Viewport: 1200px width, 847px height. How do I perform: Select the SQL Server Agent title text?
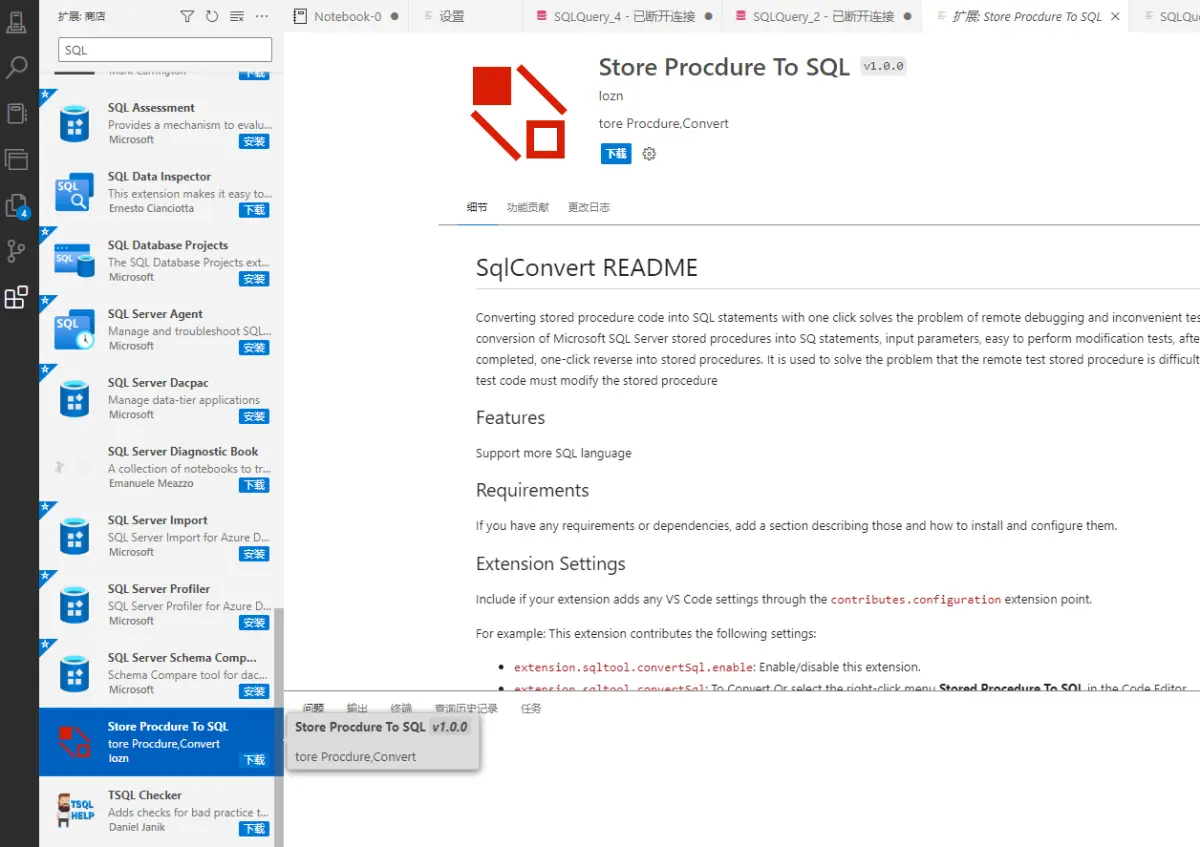point(155,314)
